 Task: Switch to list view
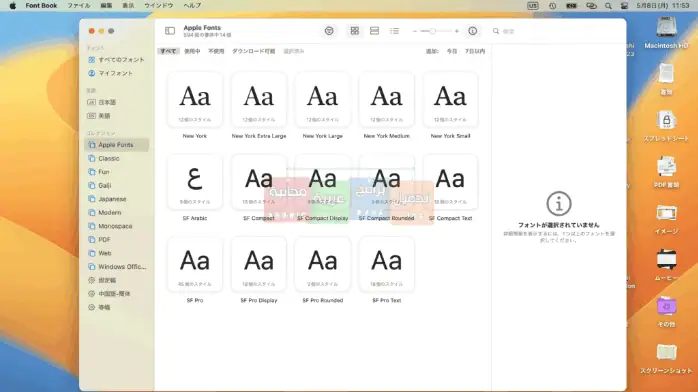tap(394, 31)
